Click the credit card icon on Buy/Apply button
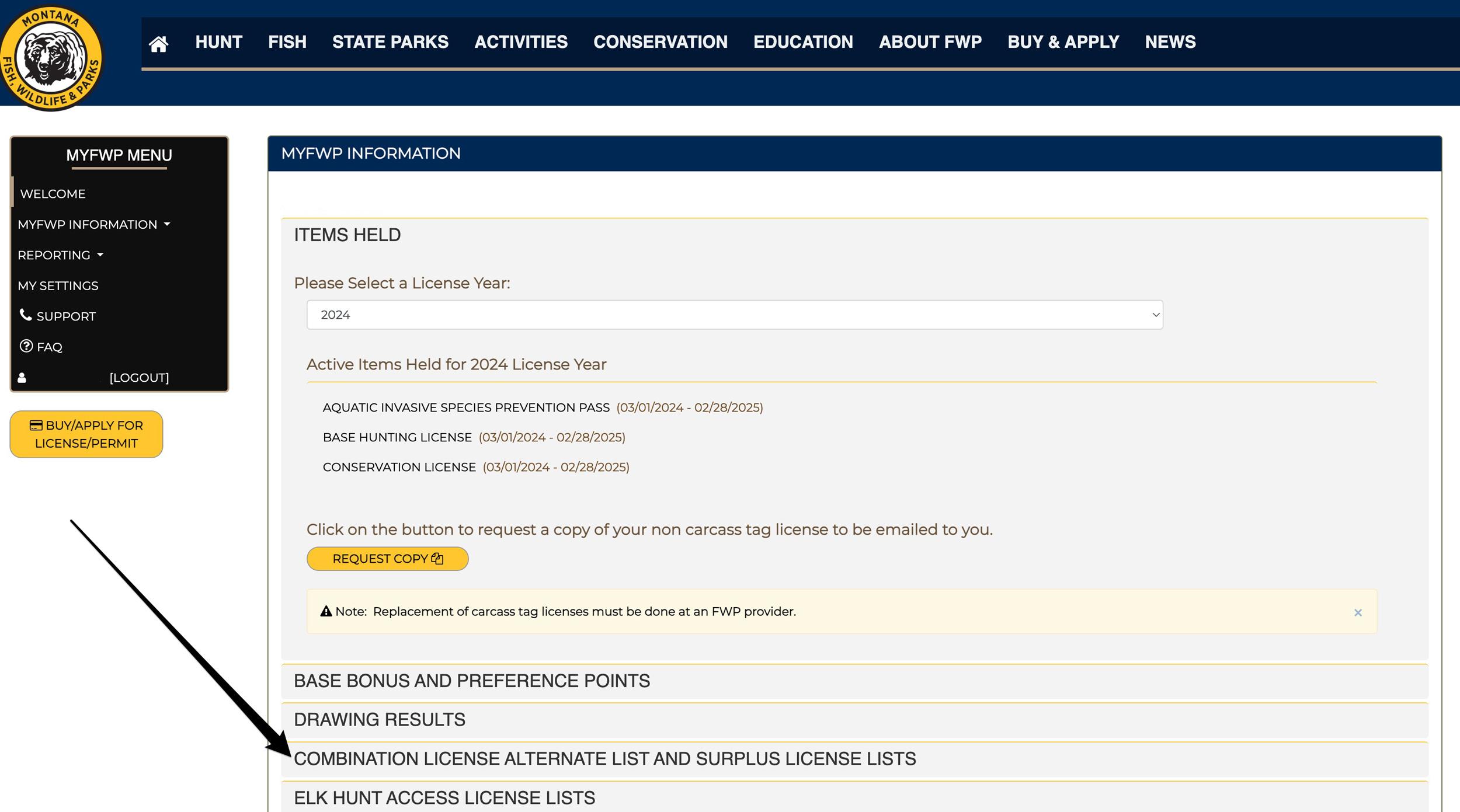Image resolution: width=1460 pixels, height=812 pixels. click(x=36, y=425)
